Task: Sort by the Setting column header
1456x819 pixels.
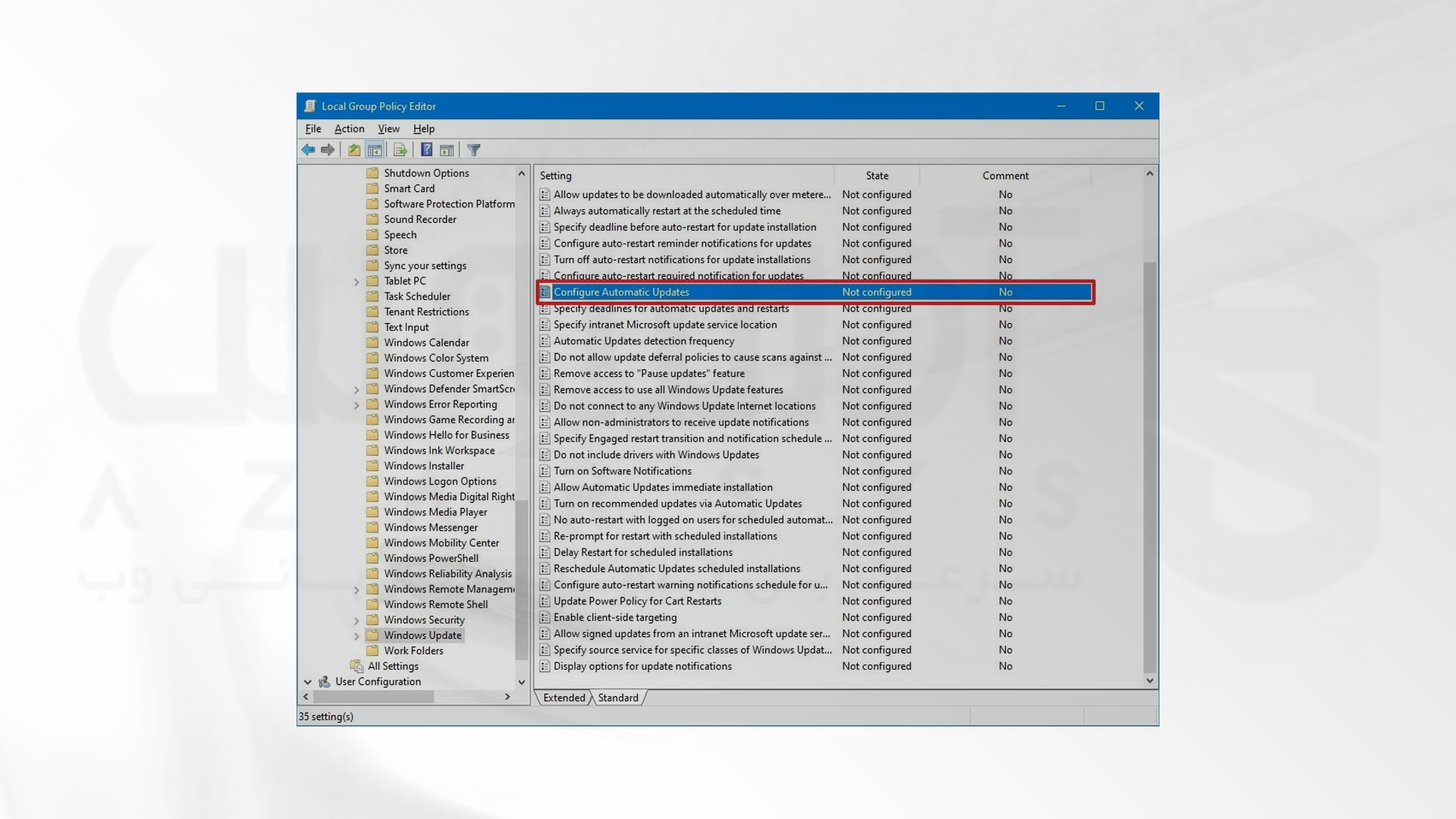Action: 684,175
